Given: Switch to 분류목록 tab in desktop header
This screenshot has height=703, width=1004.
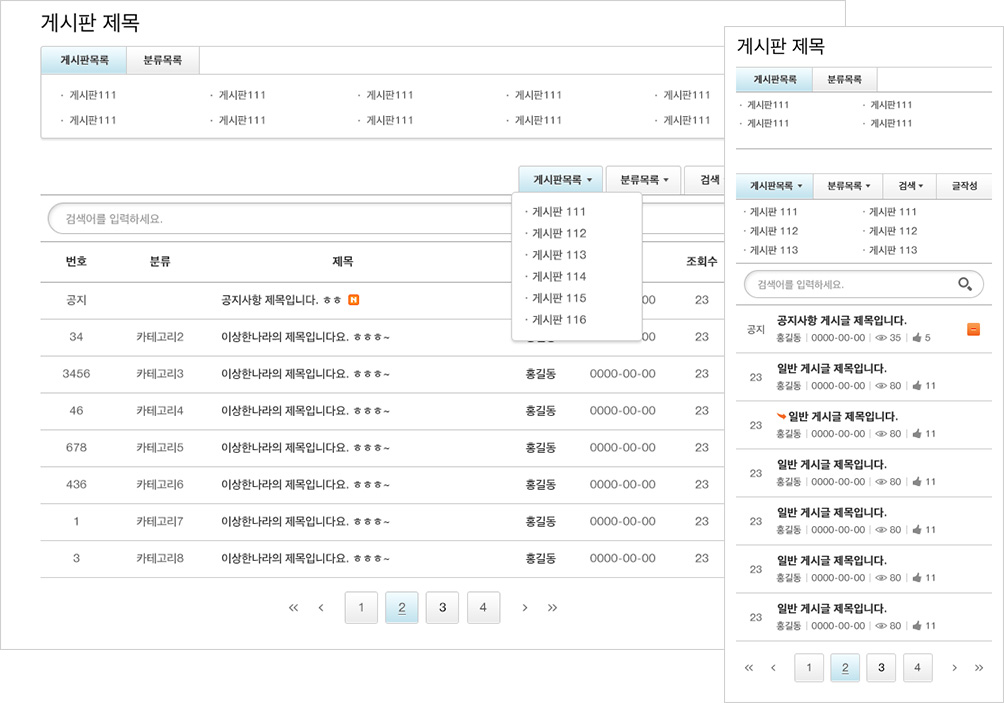Looking at the screenshot, I should click(x=162, y=61).
